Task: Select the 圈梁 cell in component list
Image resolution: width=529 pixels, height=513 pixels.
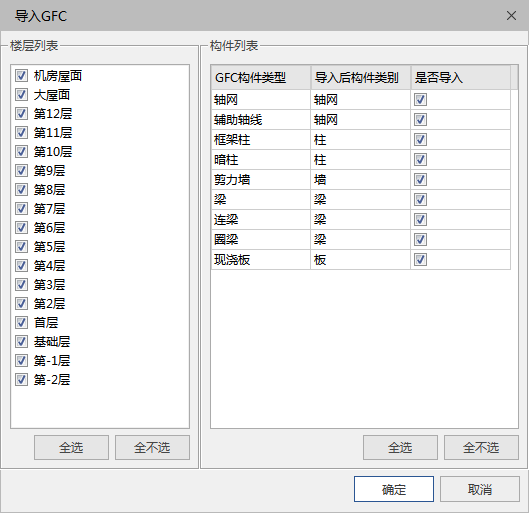Action: tap(261, 240)
